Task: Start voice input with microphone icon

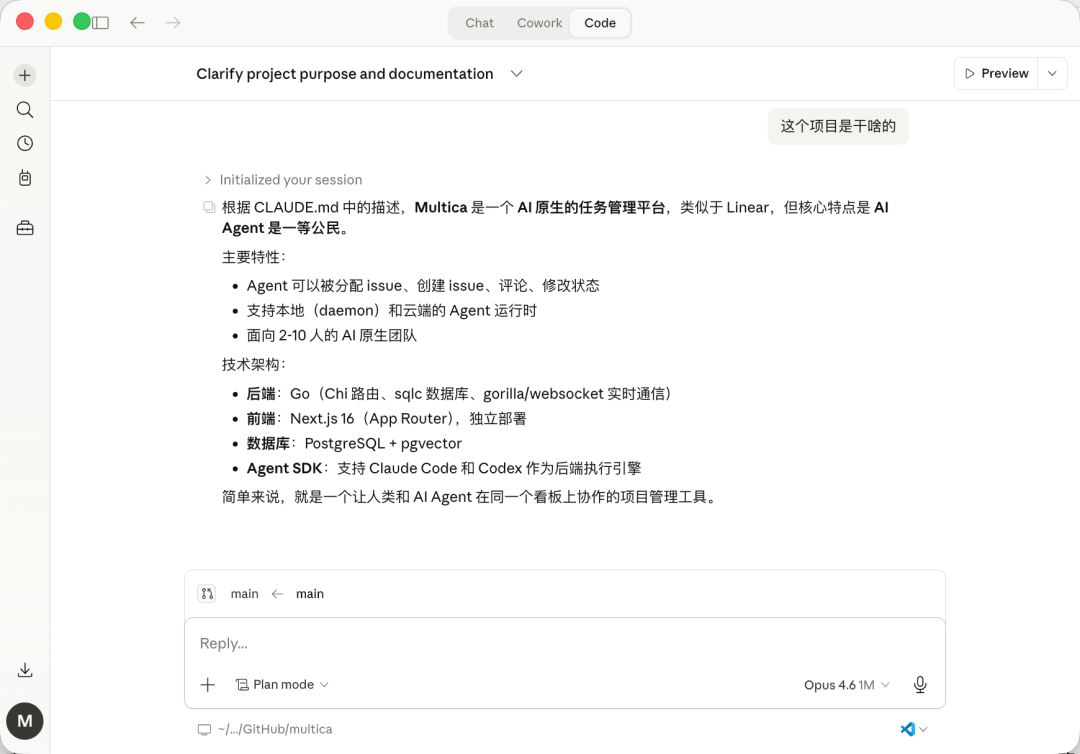Action: click(x=920, y=684)
